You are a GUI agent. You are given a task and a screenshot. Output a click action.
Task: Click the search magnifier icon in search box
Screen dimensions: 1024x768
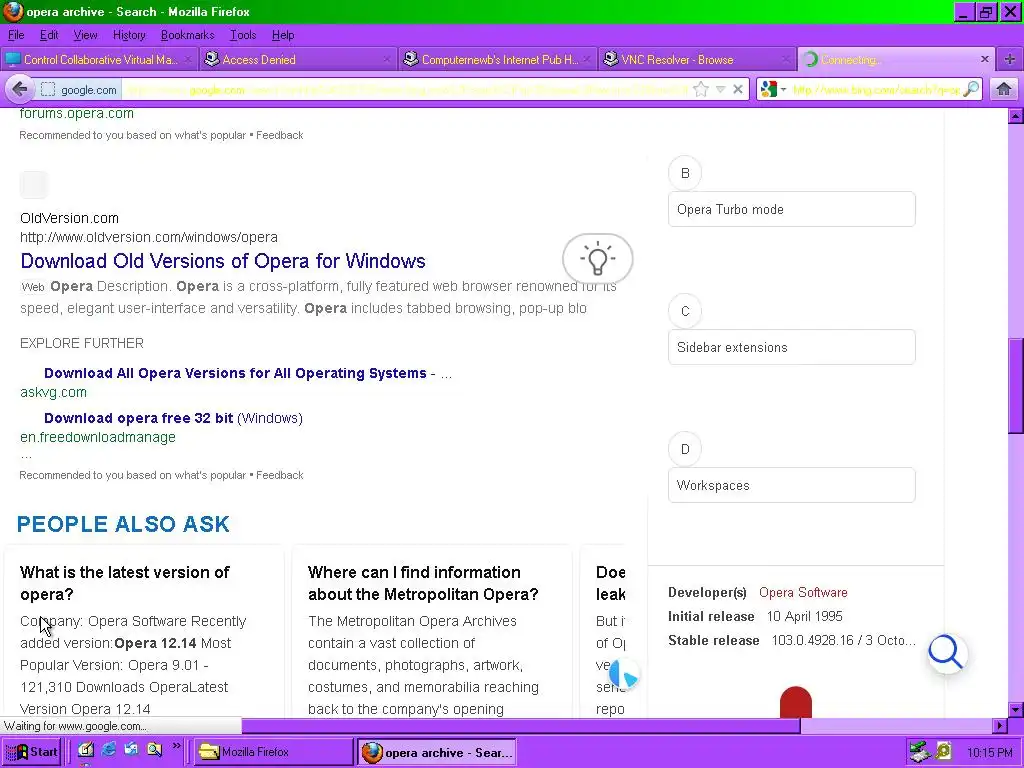tap(971, 89)
